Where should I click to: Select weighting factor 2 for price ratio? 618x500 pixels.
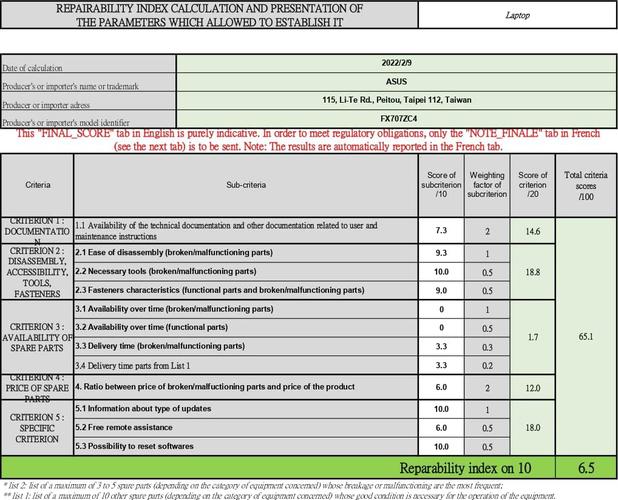click(x=487, y=388)
